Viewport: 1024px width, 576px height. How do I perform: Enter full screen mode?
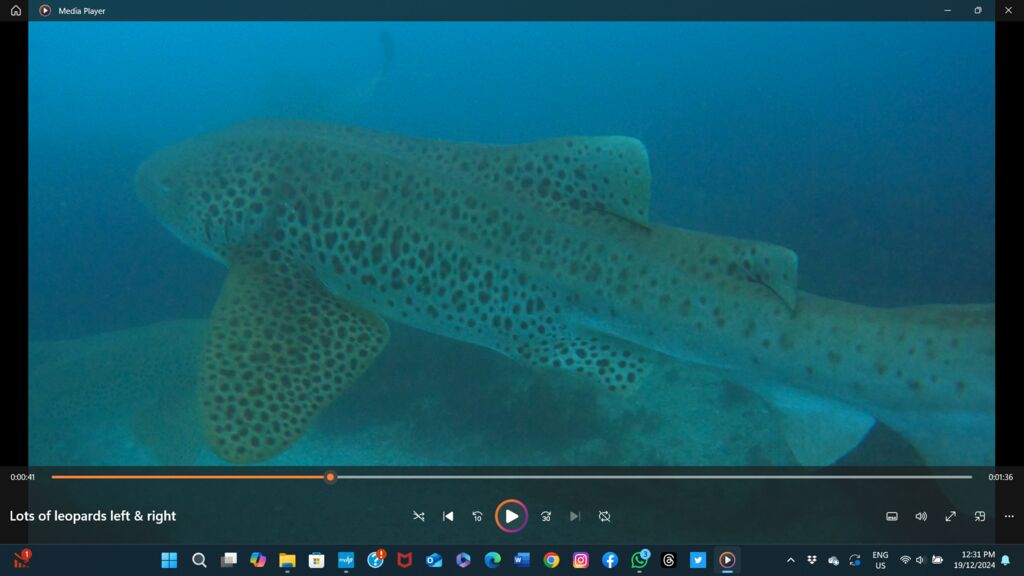click(x=950, y=516)
